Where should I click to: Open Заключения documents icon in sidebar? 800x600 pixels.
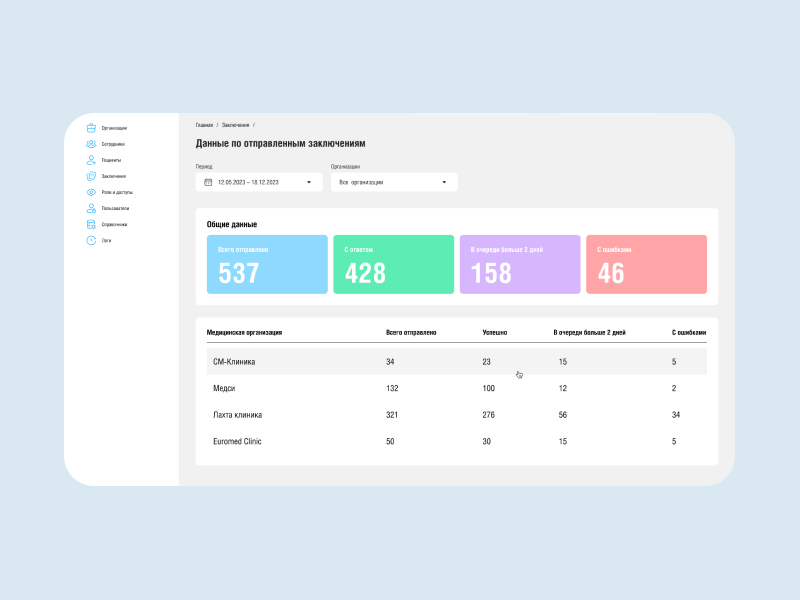tap(91, 176)
